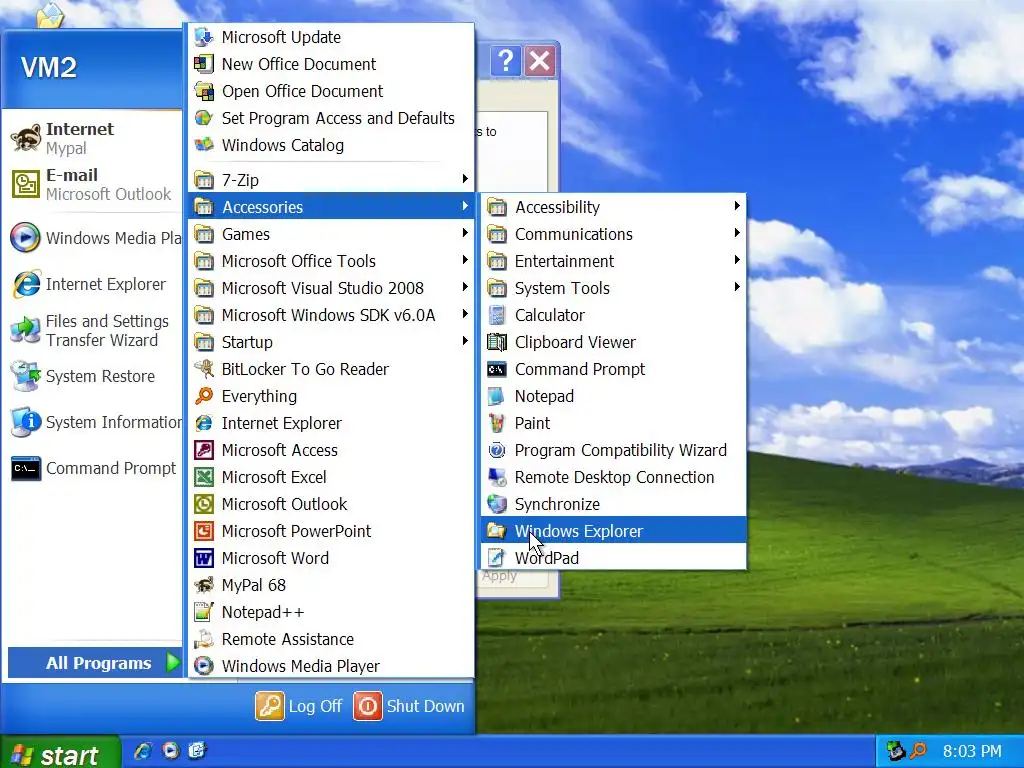Screen dimensions: 1024x768
Task: Expand Microsoft Office Tools folder
Action: (x=331, y=261)
